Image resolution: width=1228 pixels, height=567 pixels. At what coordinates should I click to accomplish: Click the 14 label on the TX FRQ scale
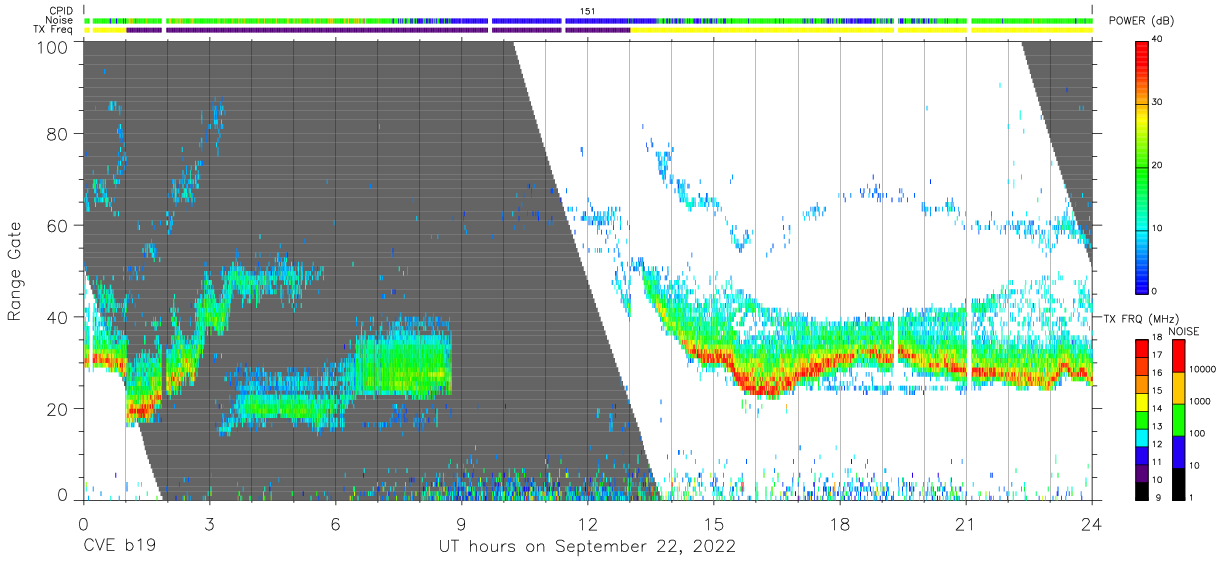tap(1159, 408)
